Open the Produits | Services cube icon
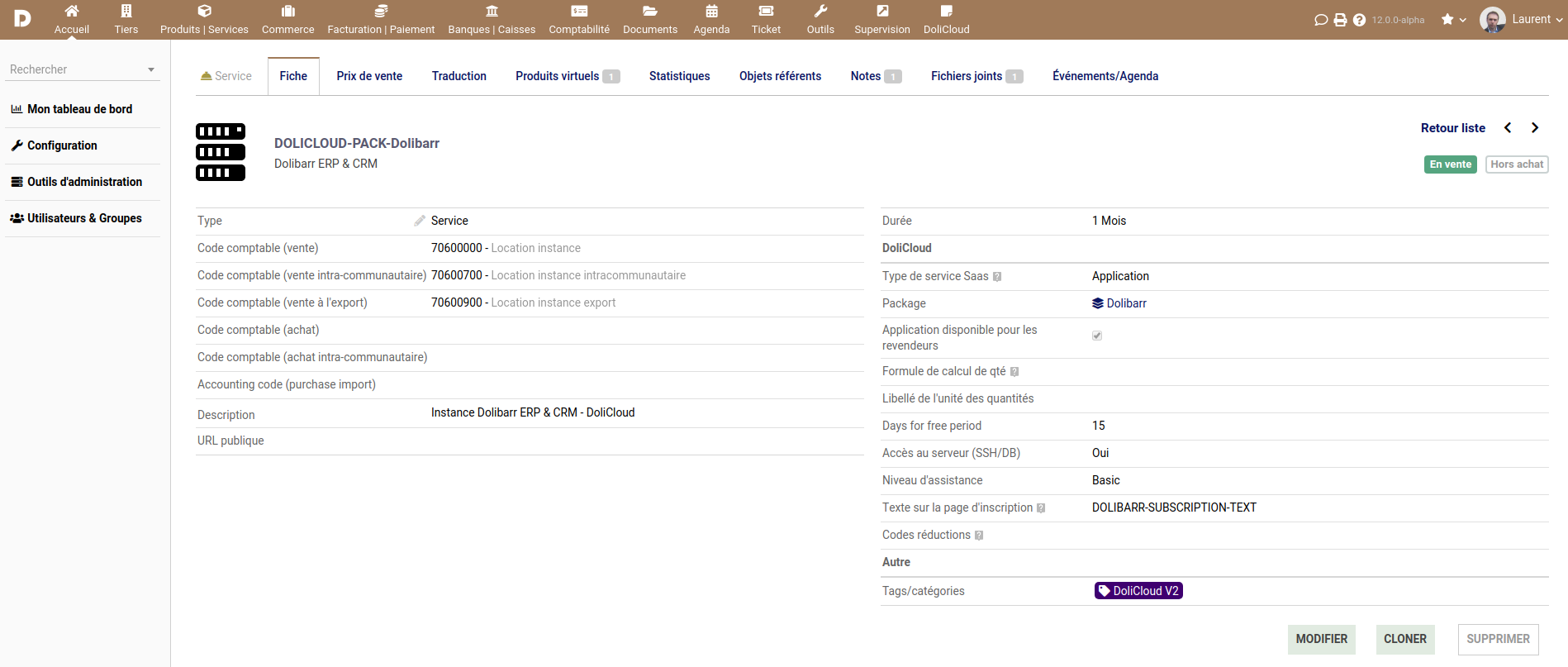The height and width of the screenshot is (667, 1568). (x=204, y=11)
